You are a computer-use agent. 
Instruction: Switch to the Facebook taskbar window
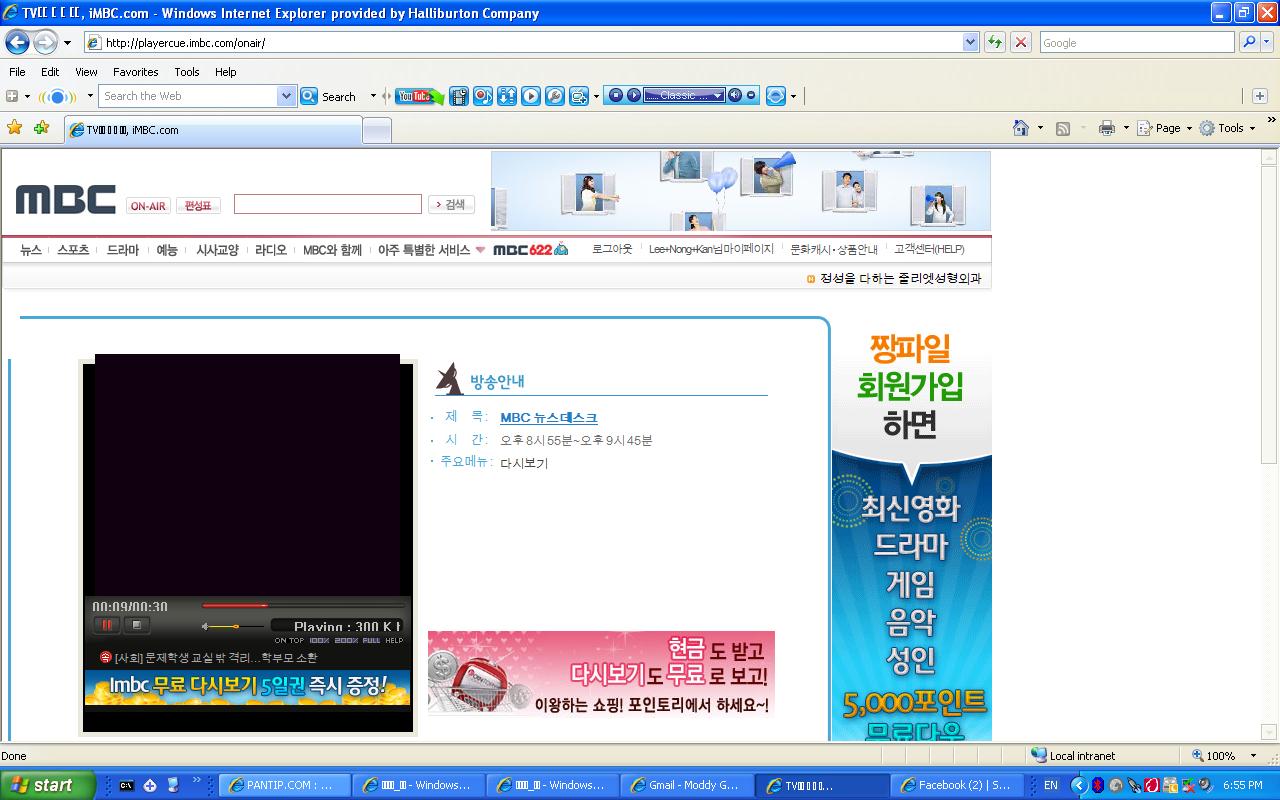click(958, 785)
